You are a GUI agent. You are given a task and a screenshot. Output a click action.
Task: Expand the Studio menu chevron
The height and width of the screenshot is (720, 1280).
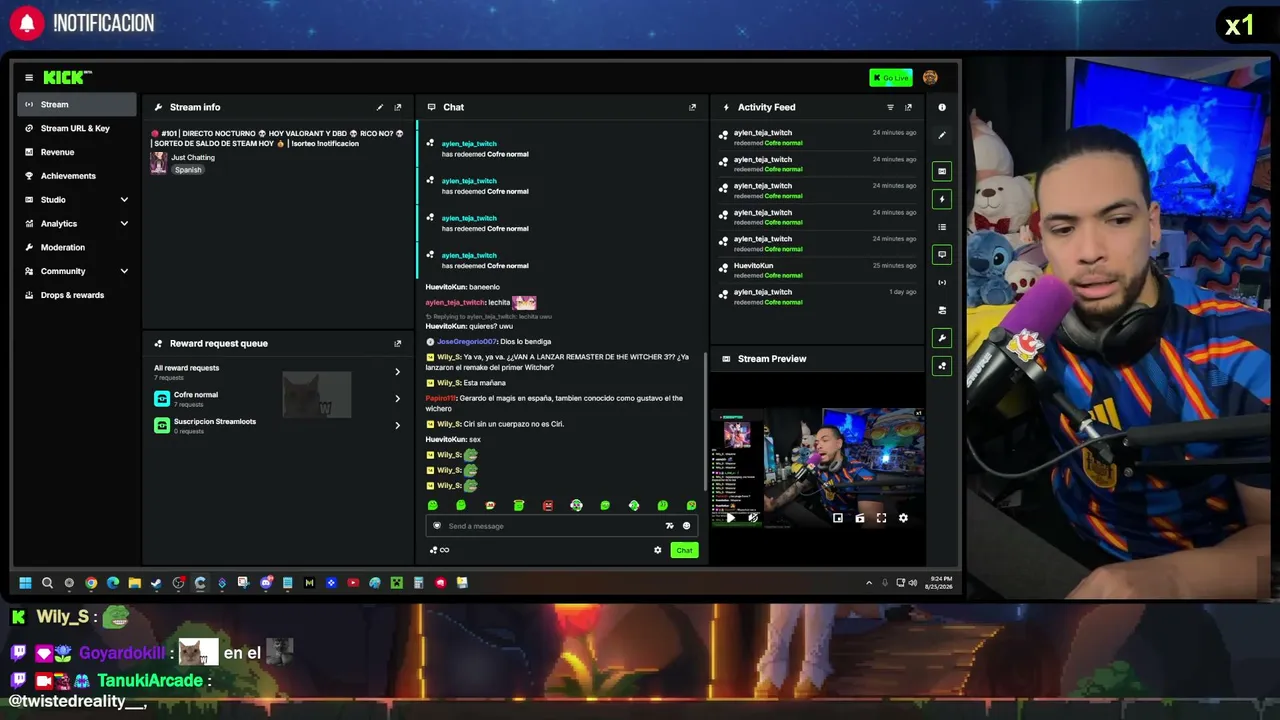pos(124,200)
